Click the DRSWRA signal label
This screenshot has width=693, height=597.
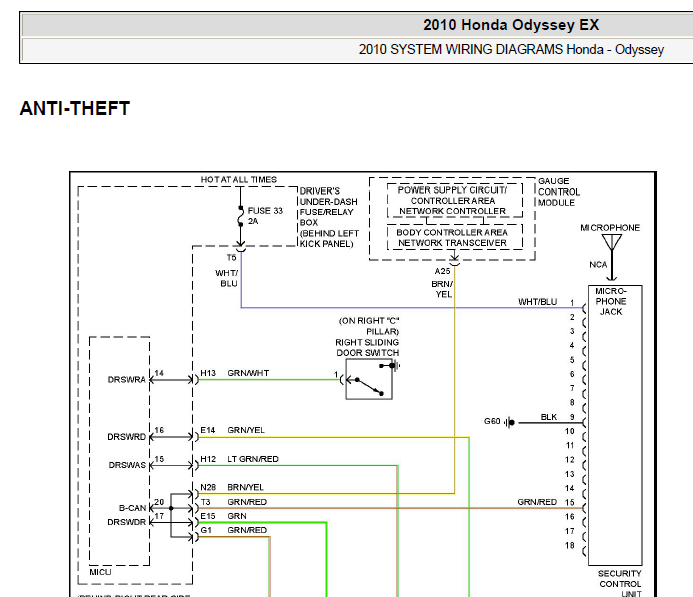126,380
